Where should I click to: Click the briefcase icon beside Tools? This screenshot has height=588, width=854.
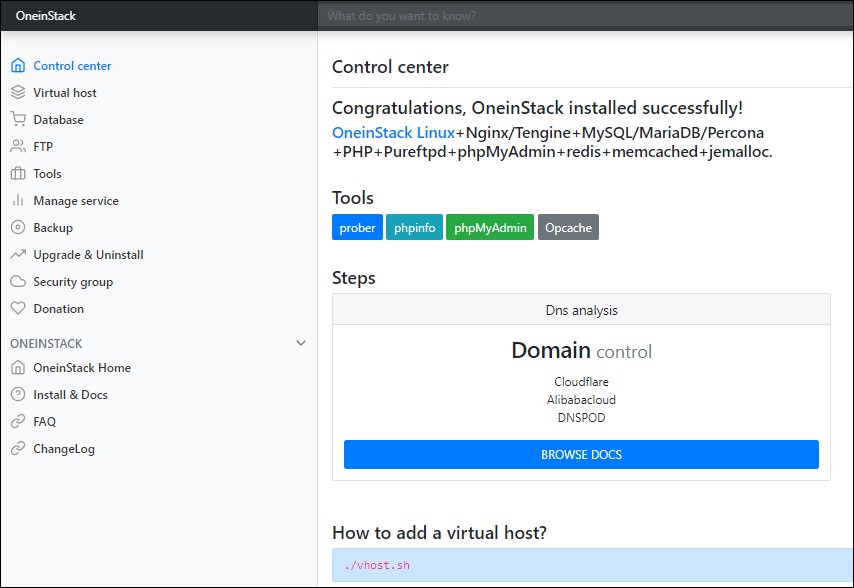[x=18, y=174]
